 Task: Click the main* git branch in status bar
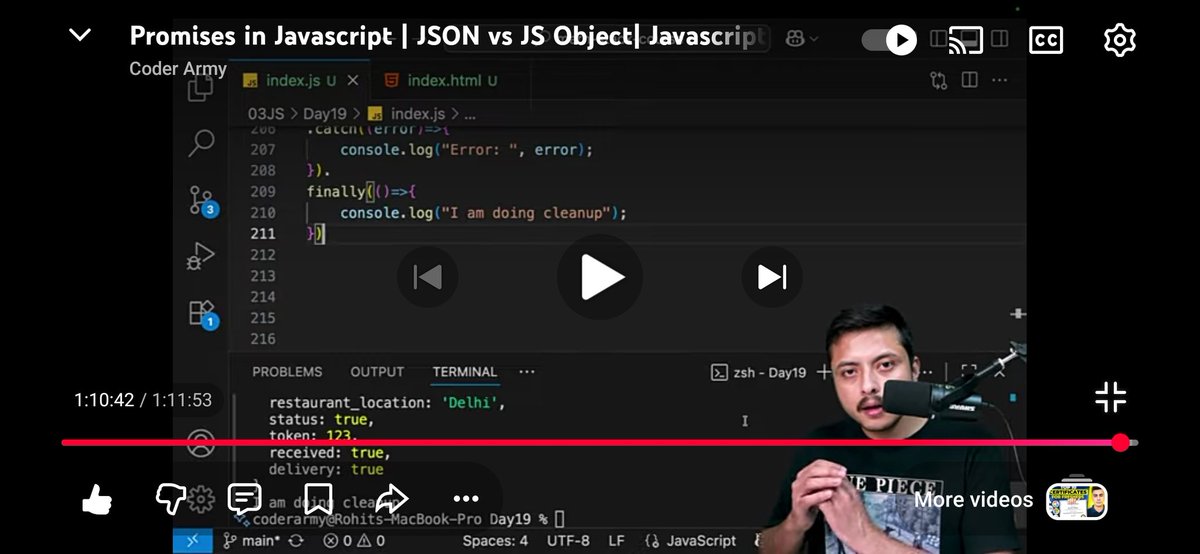[251, 540]
